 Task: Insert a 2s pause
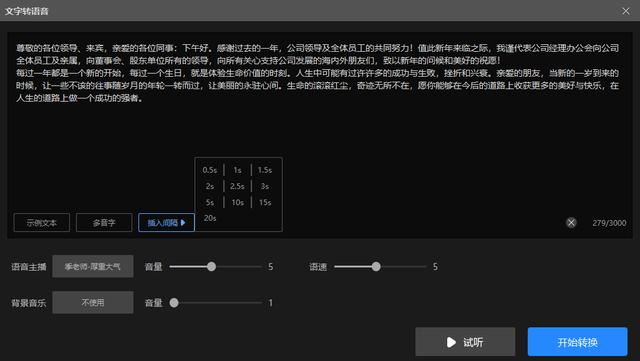[210, 186]
